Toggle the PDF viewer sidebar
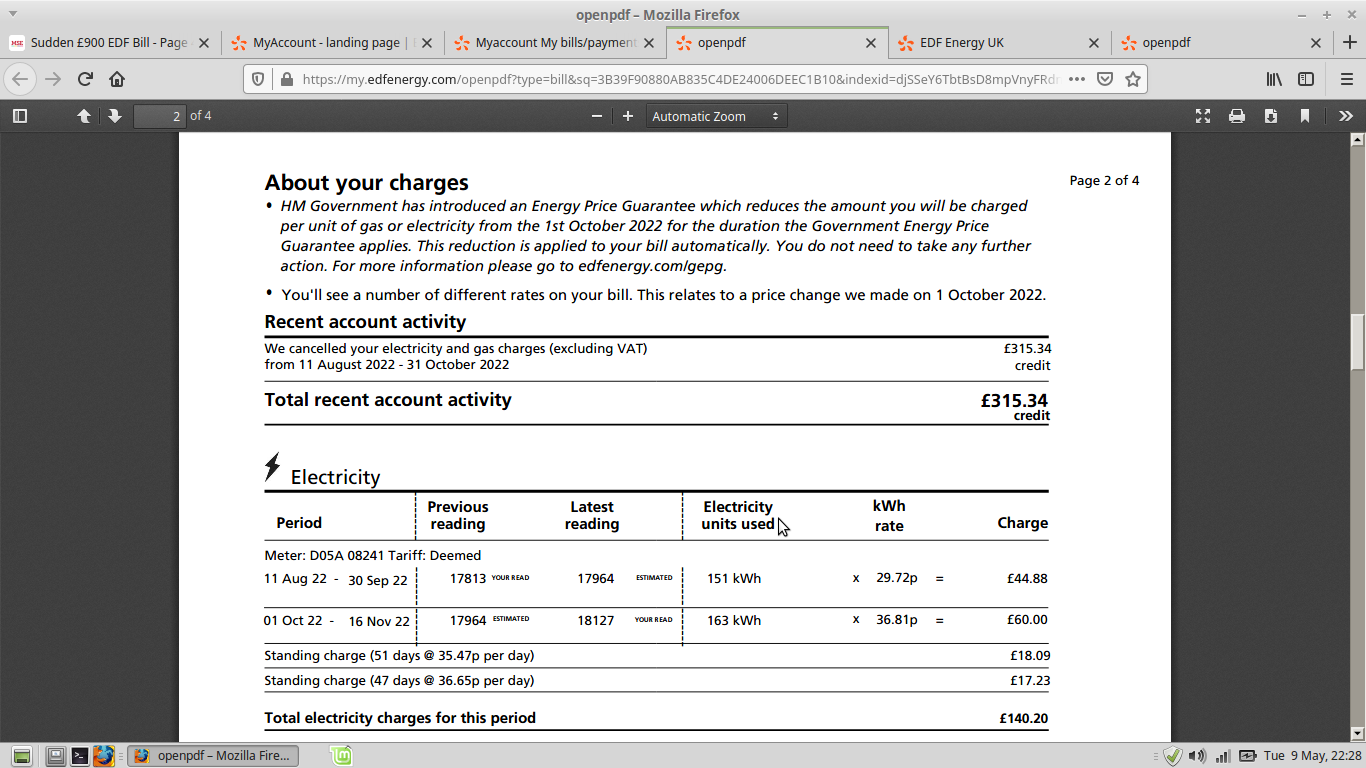1366x768 pixels. [19, 115]
